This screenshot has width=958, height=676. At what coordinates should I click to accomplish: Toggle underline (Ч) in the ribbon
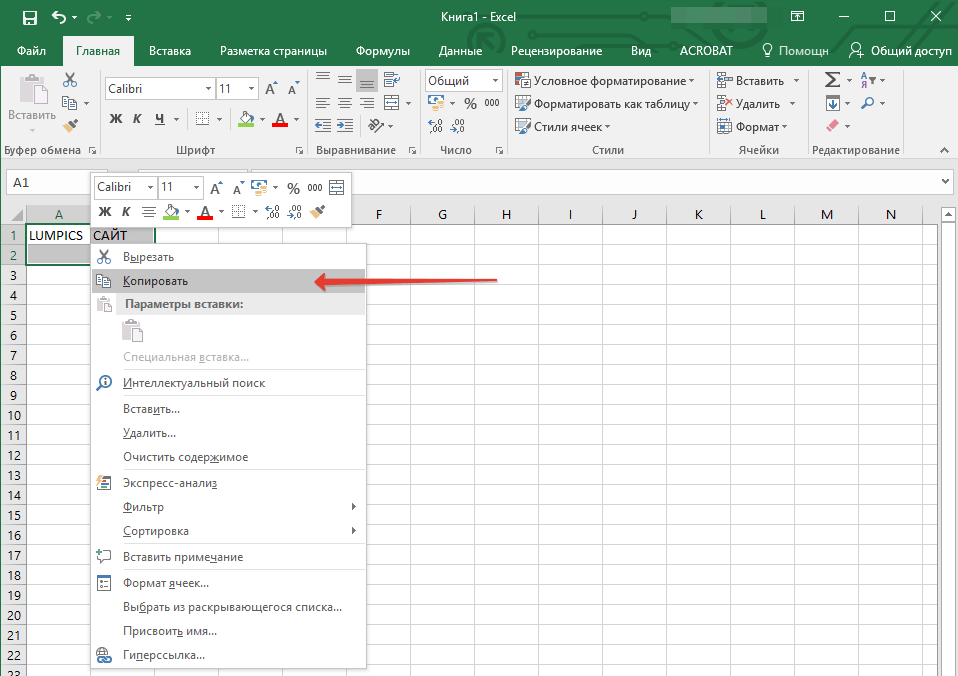pos(159,119)
